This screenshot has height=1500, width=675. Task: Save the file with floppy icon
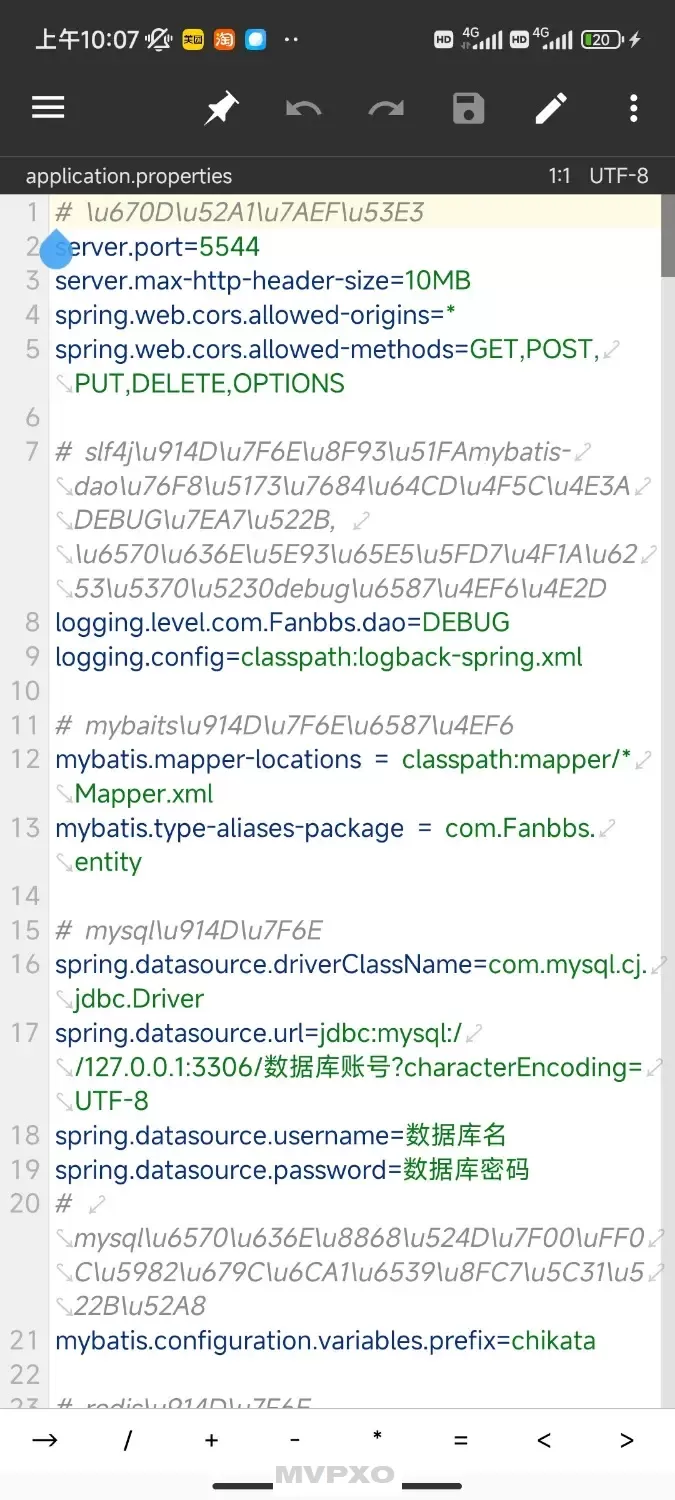468,108
